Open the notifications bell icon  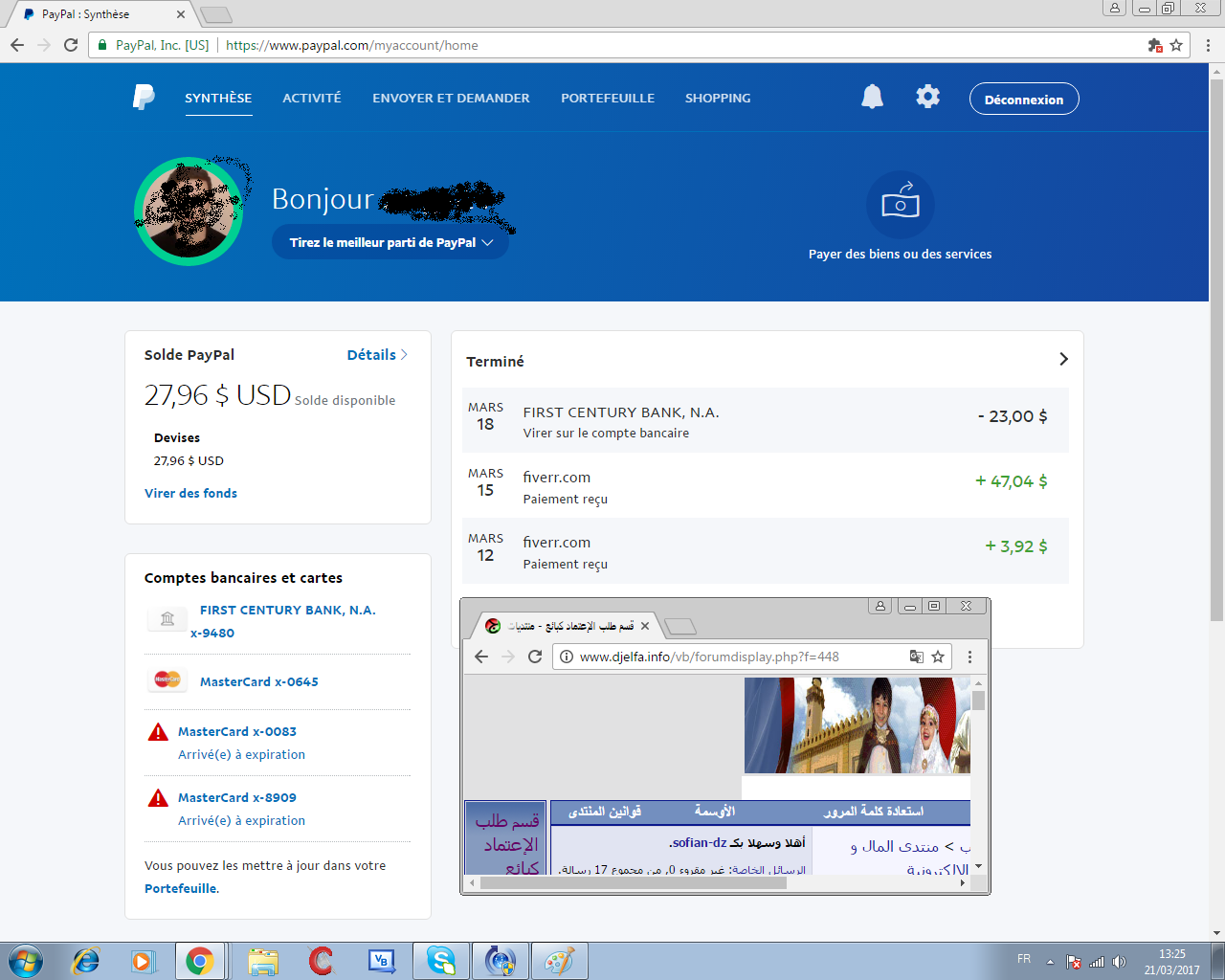tap(872, 97)
